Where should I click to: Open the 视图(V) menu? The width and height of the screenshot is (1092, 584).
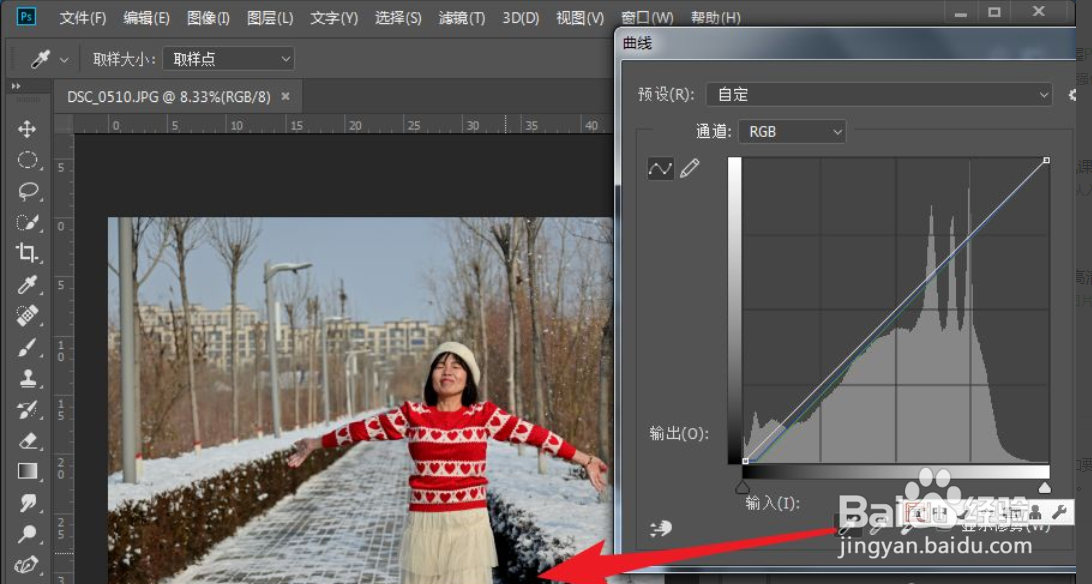[580, 17]
